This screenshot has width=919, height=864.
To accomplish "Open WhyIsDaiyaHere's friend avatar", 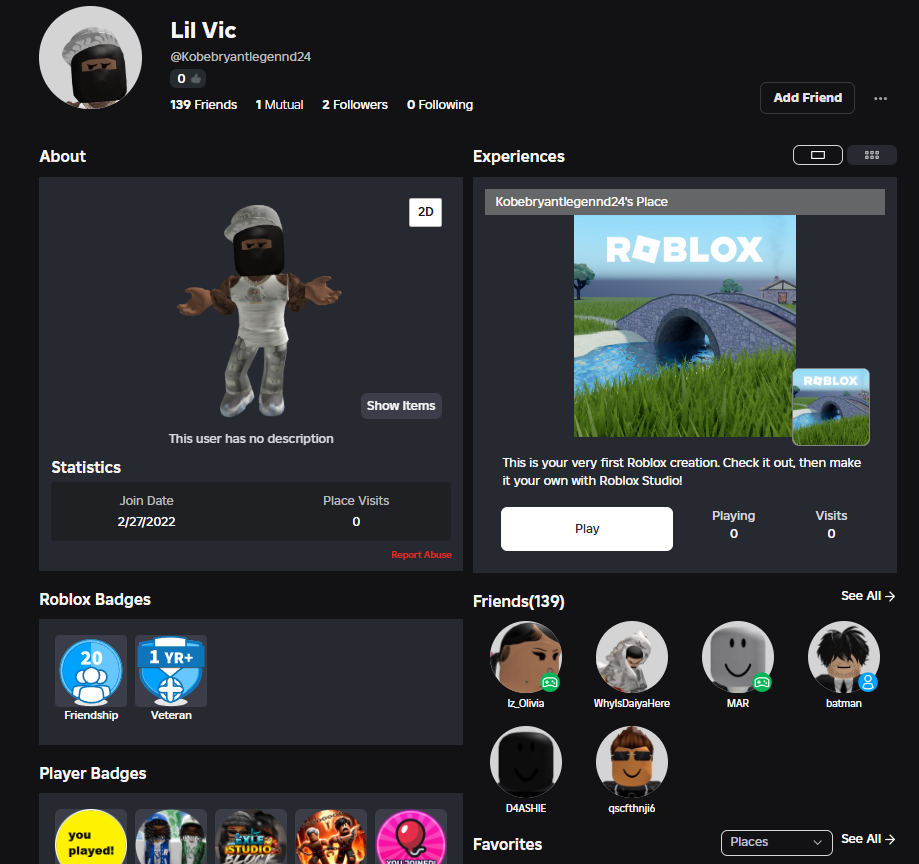I will click(x=632, y=657).
